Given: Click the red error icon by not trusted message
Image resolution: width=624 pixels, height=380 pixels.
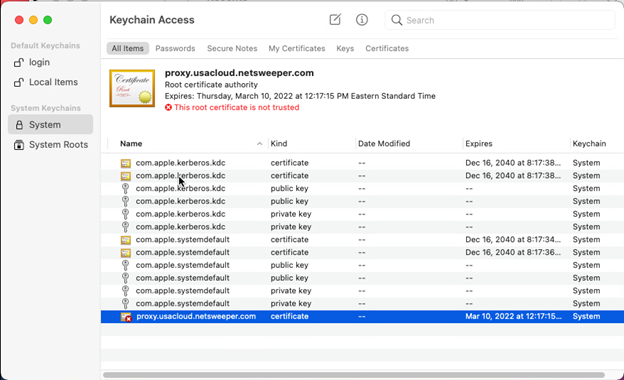Looking at the screenshot, I should point(168,107).
